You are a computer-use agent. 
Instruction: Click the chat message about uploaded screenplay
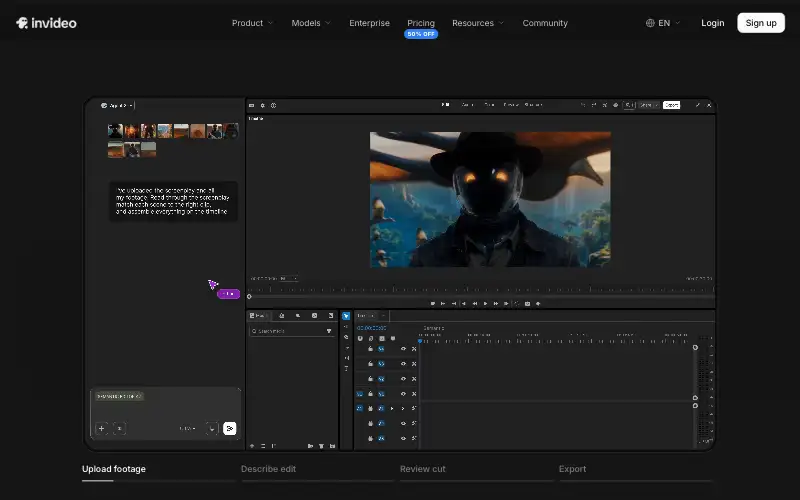point(172,201)
